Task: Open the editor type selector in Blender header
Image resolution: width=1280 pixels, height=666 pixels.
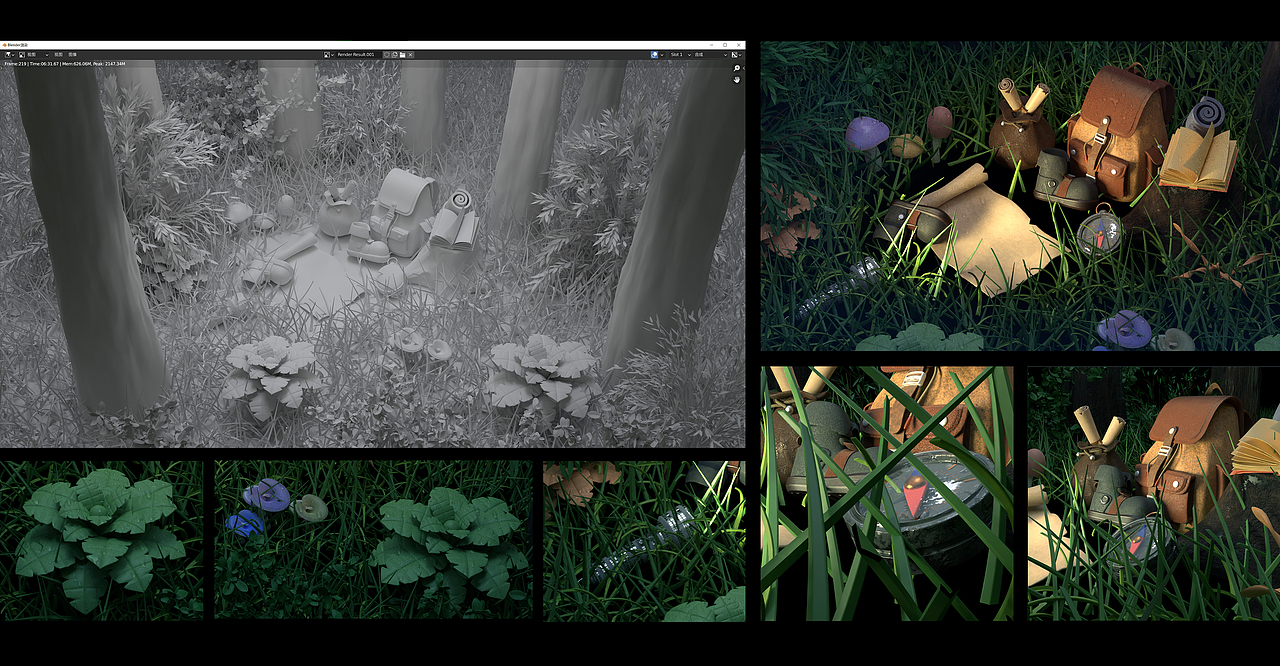Action: [10, 54]
